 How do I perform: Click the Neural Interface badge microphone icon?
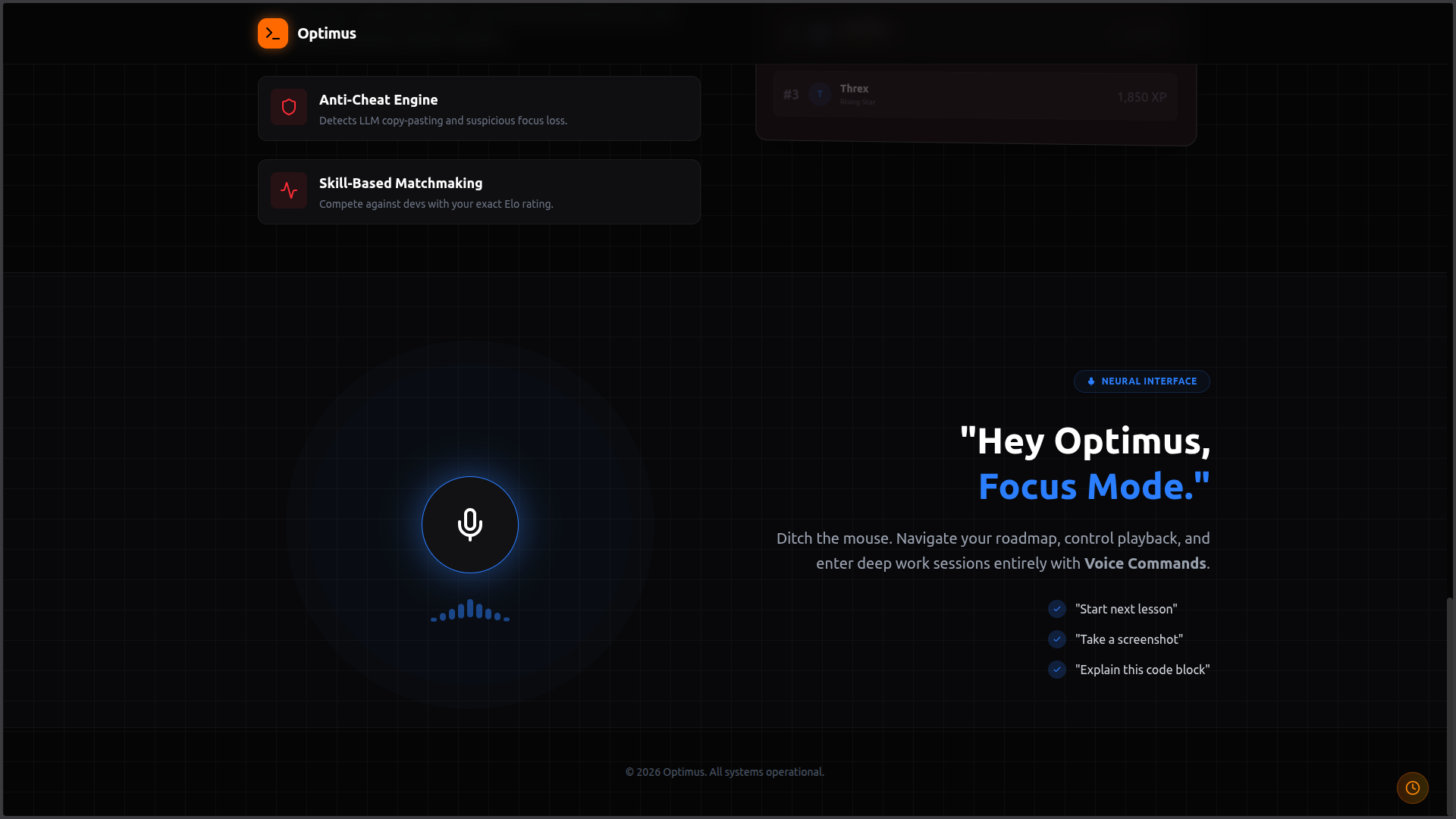coord(1091,381)
